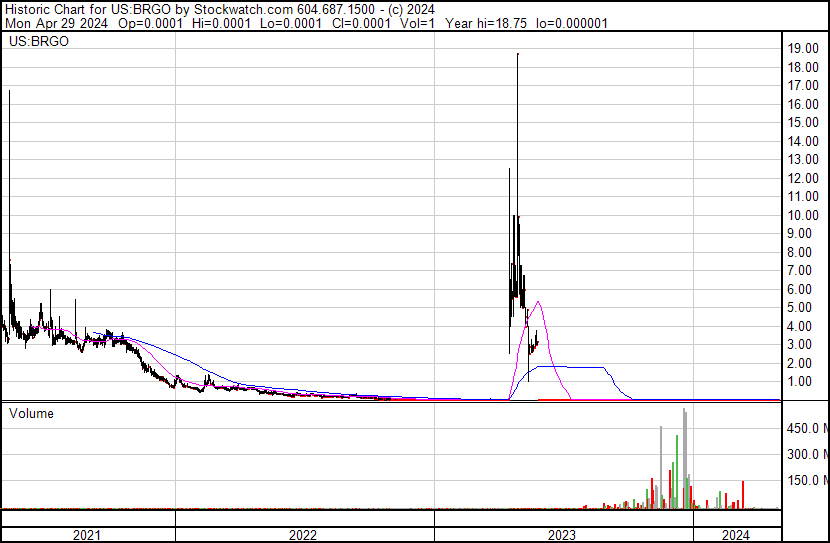Click the 450.0 M volume axis label
This screenshot has width=830, height=543.
click(808, 428)
